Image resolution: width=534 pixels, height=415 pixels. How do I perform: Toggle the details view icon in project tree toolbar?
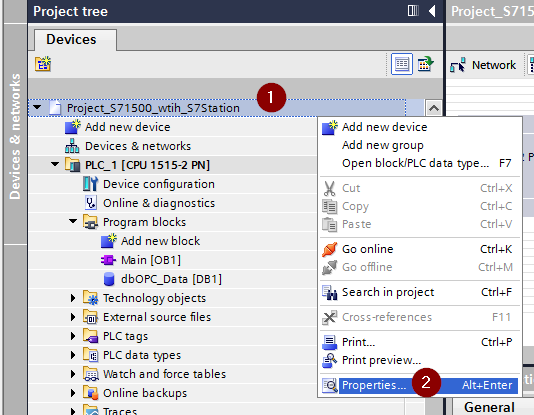pyautogui.click(x=402, y=64)
